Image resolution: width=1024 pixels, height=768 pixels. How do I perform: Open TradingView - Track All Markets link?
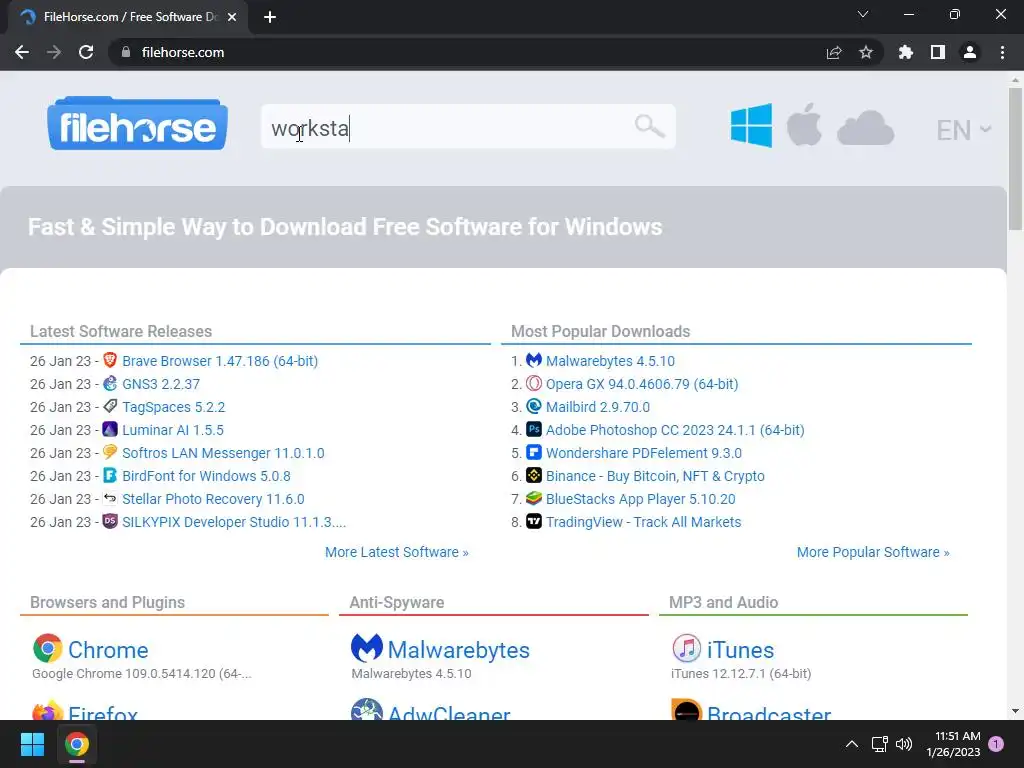[x=643, y=522]
